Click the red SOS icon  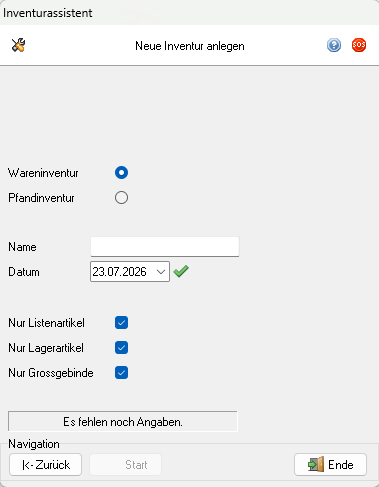[359, 45]
